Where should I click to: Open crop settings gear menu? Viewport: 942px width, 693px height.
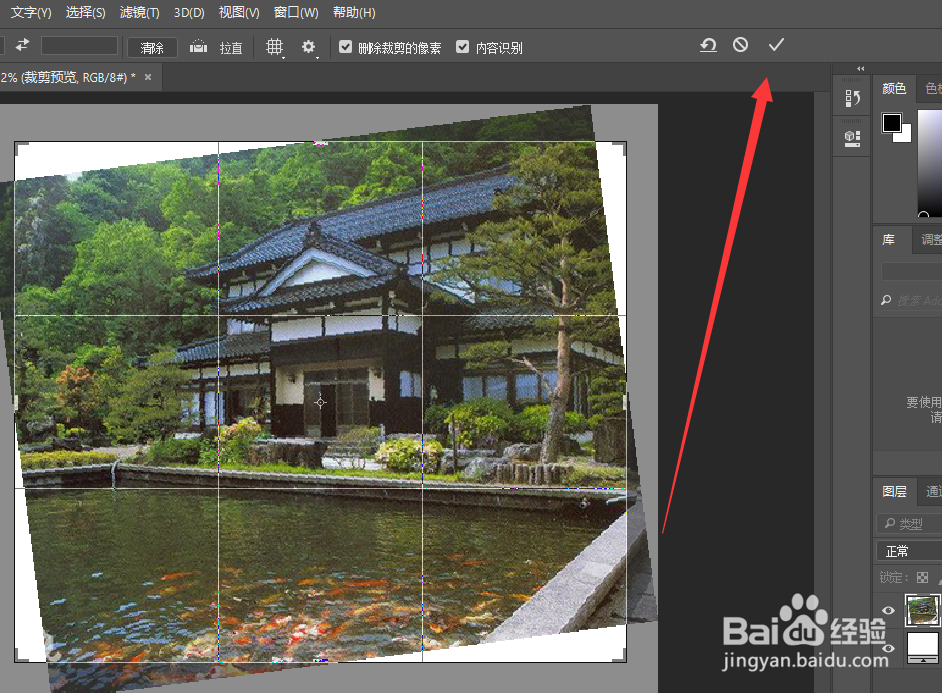pos(309,47)
